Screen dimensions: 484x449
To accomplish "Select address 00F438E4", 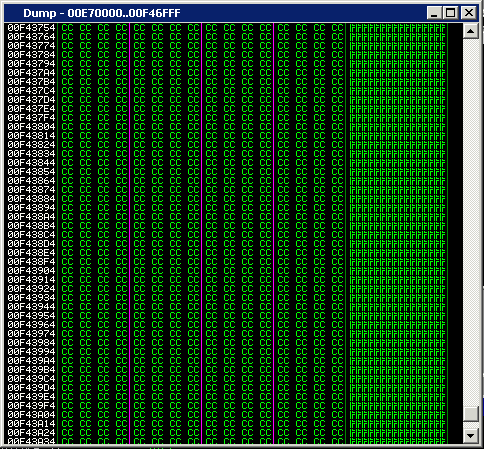I will coord(31,253).
